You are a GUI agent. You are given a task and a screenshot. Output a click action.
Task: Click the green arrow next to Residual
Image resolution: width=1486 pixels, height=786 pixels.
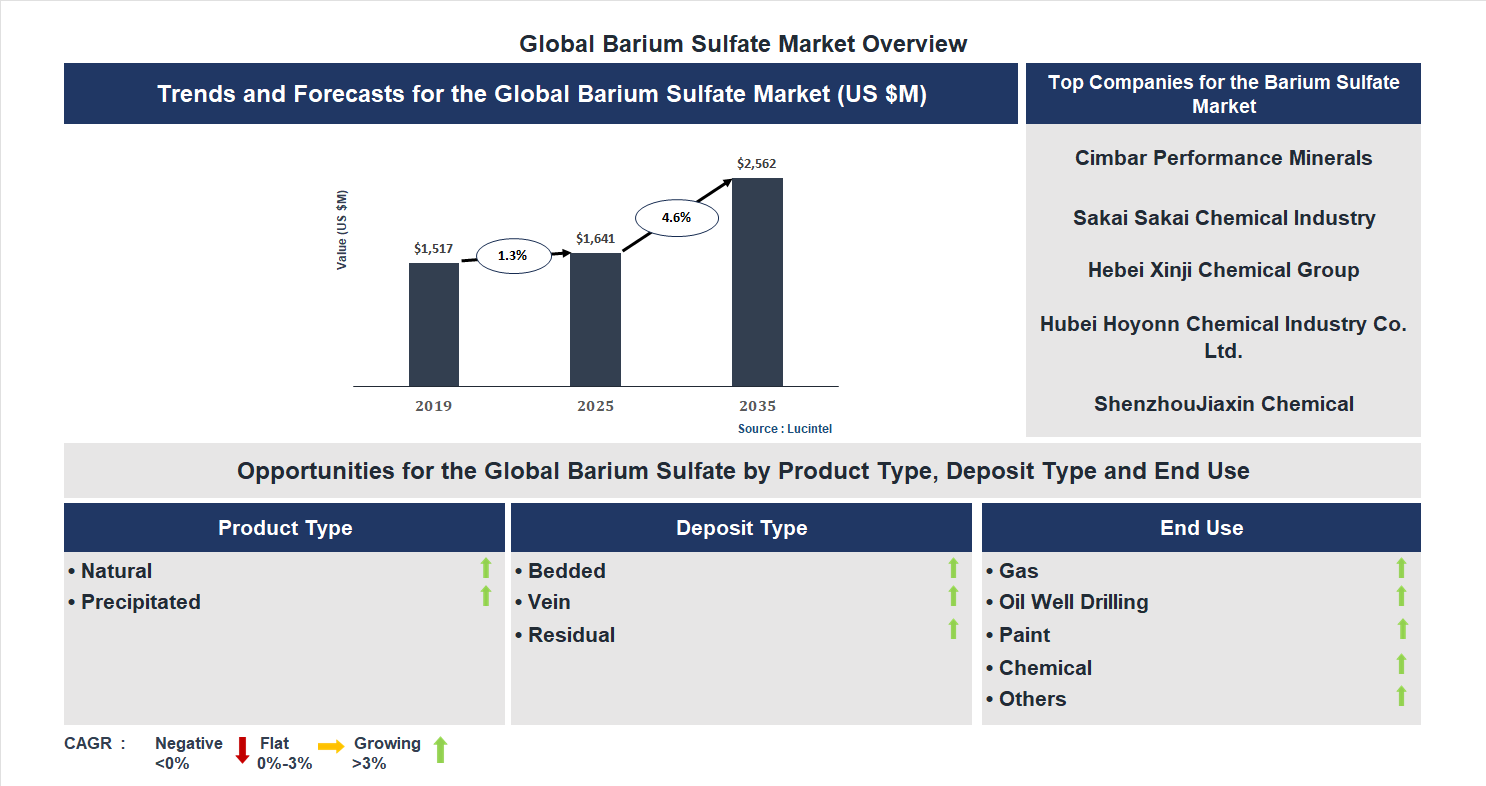coord(953,630)
